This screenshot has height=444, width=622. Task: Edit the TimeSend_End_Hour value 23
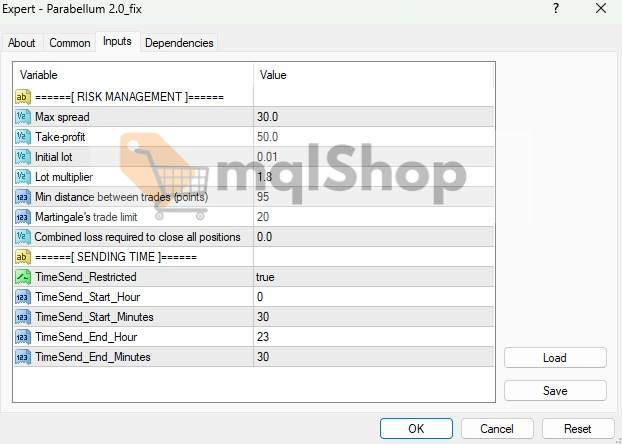click(x=374, y=337)
